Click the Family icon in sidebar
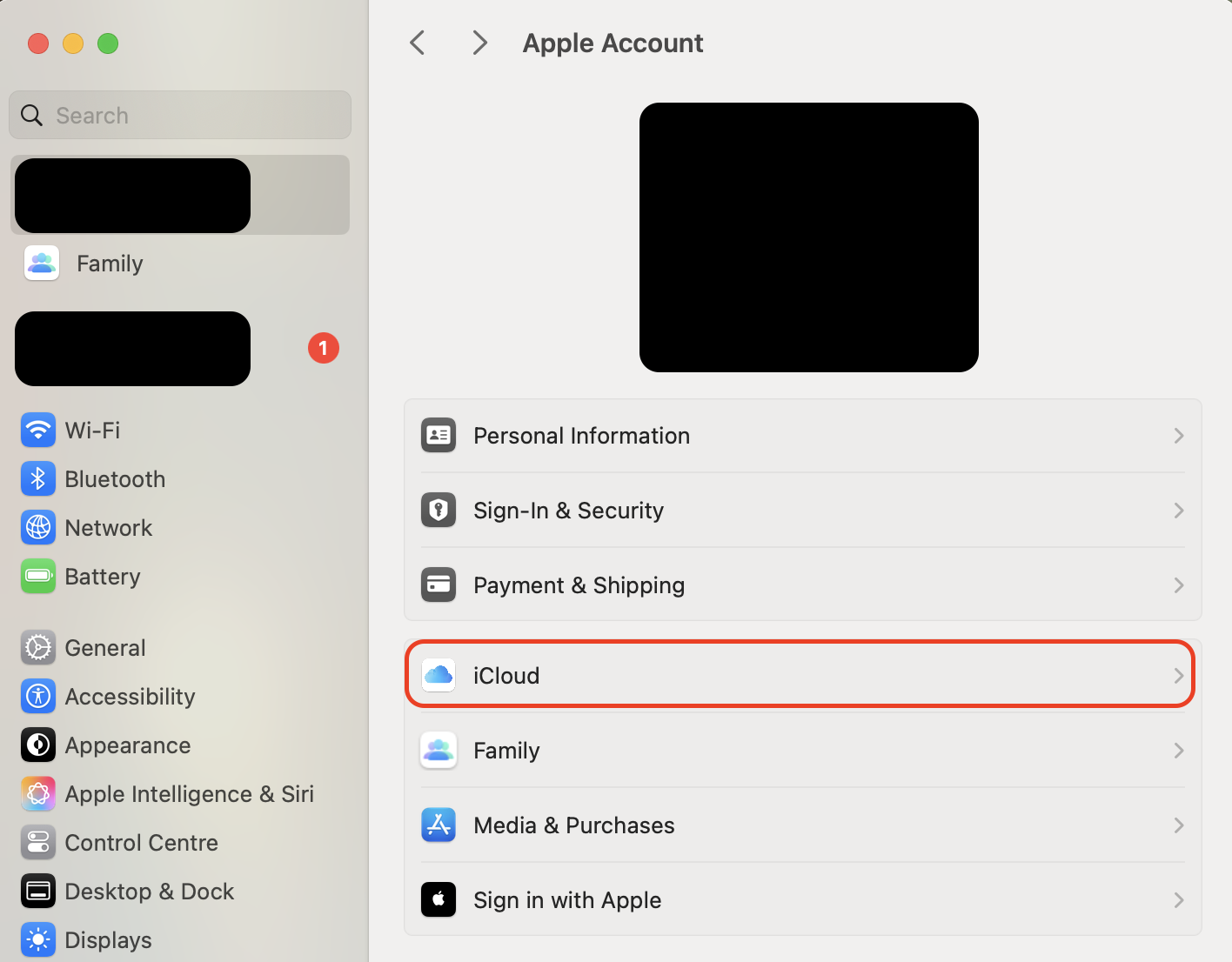The height and width of the screenshot is (962, 1232). pyautogui.click(x=42, y=263)
